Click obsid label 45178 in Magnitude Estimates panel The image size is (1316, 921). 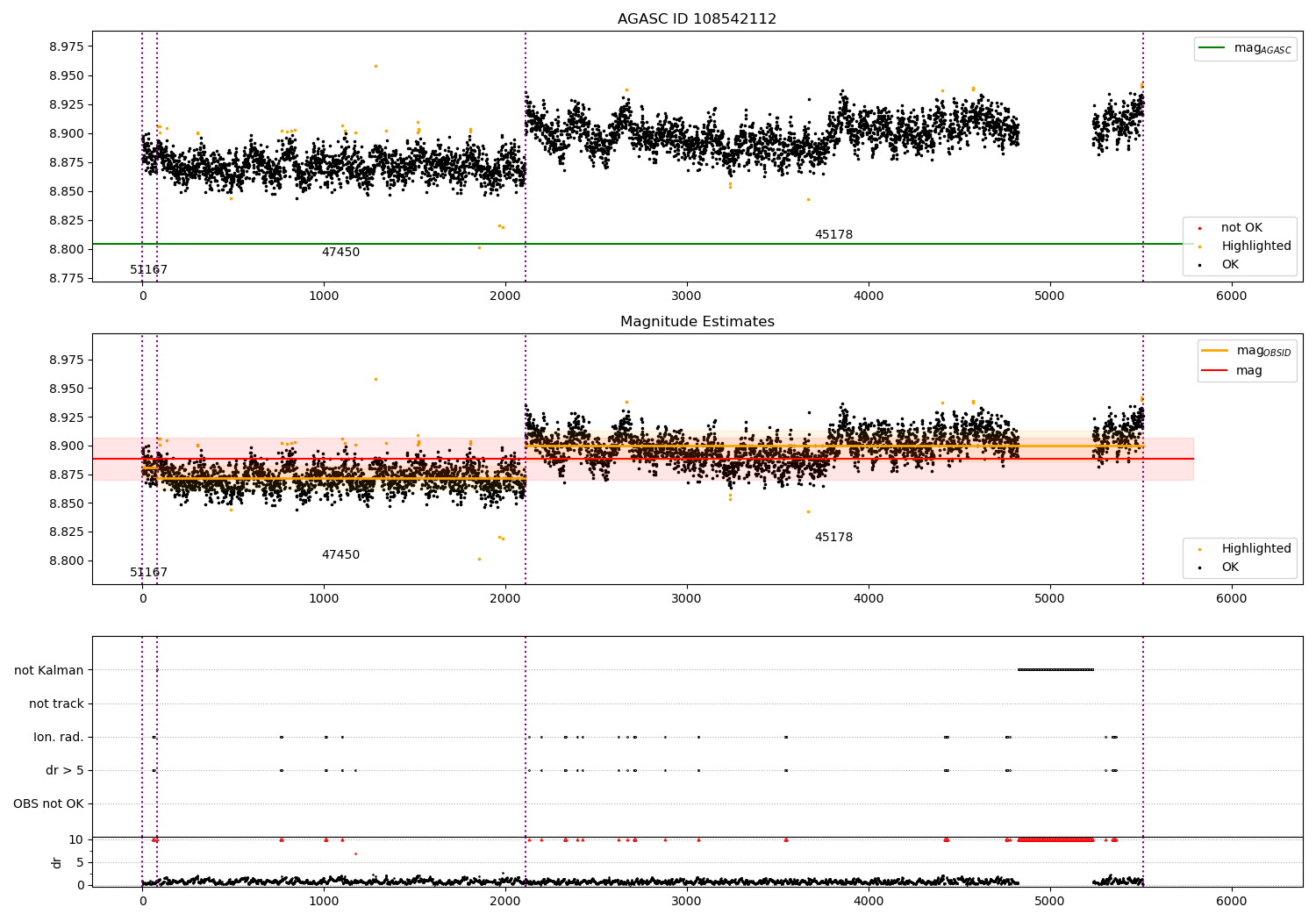[x=833, y=538]
